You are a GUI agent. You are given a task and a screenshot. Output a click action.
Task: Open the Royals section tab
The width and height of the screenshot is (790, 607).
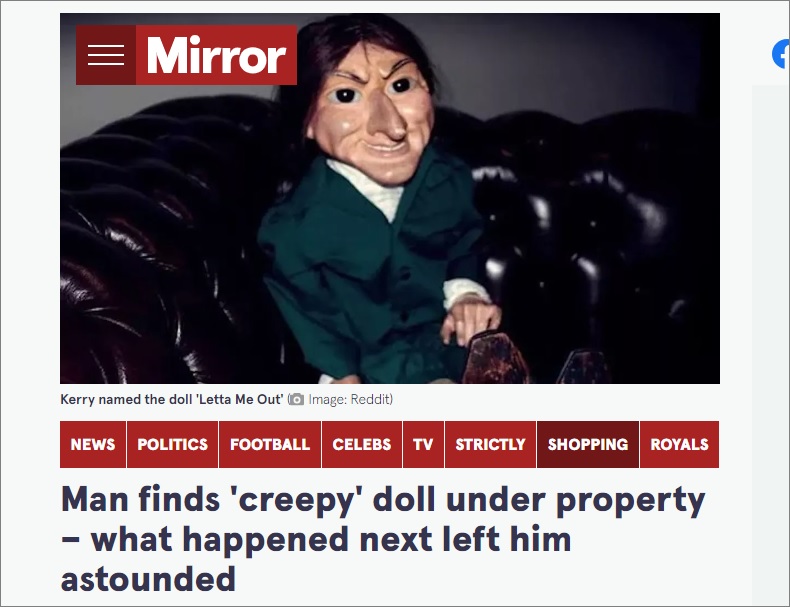[x=679, y=444]
